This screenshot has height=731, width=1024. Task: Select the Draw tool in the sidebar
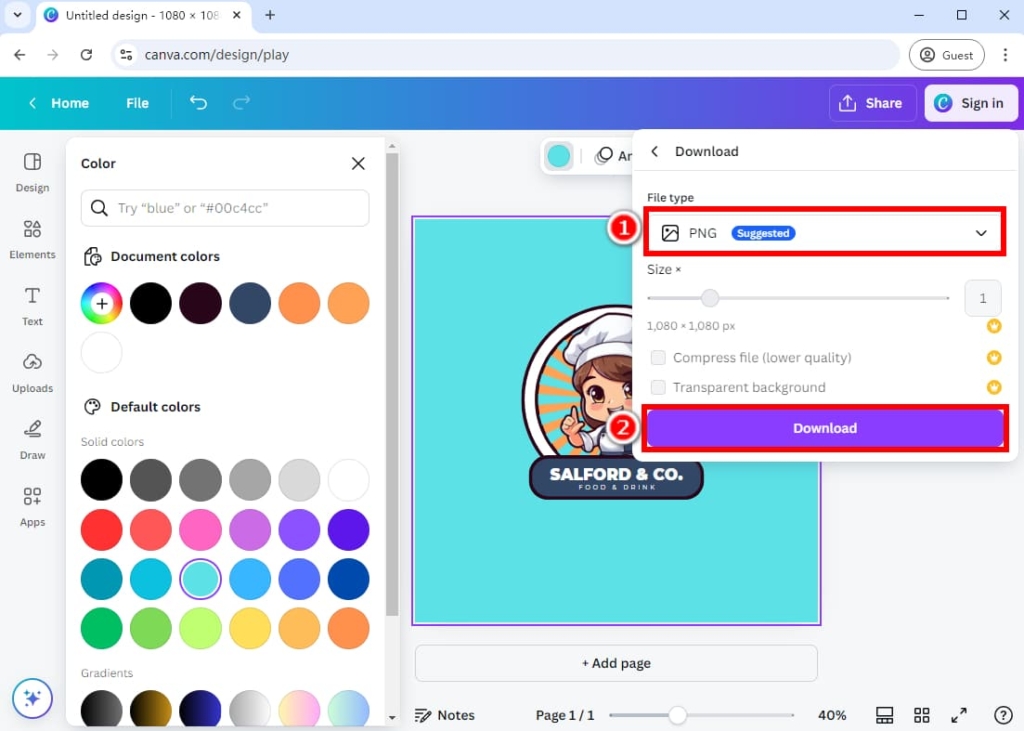31,438
